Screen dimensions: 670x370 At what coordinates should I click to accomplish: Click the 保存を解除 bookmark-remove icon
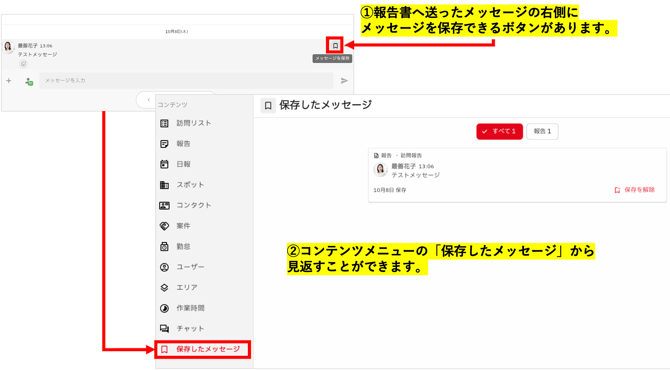[617, 190]
